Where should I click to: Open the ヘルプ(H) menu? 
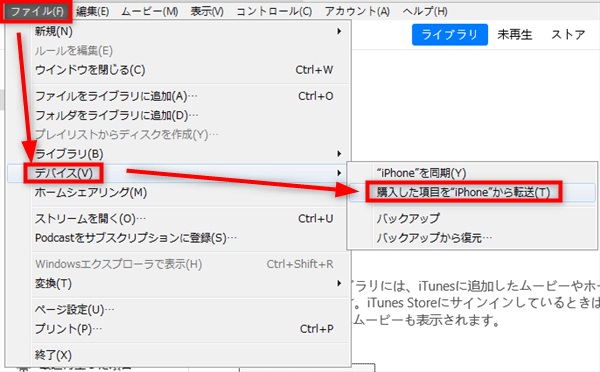(425, 11)
